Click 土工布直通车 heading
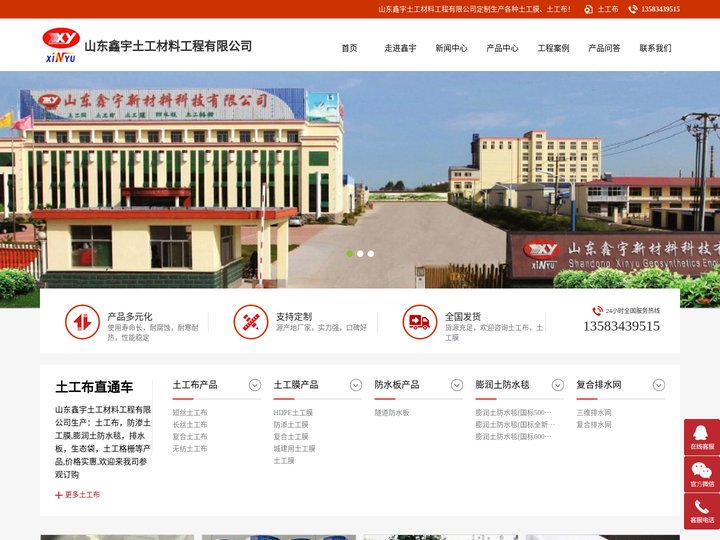Viewport: 720px width, 540px height. coord(94,387)
